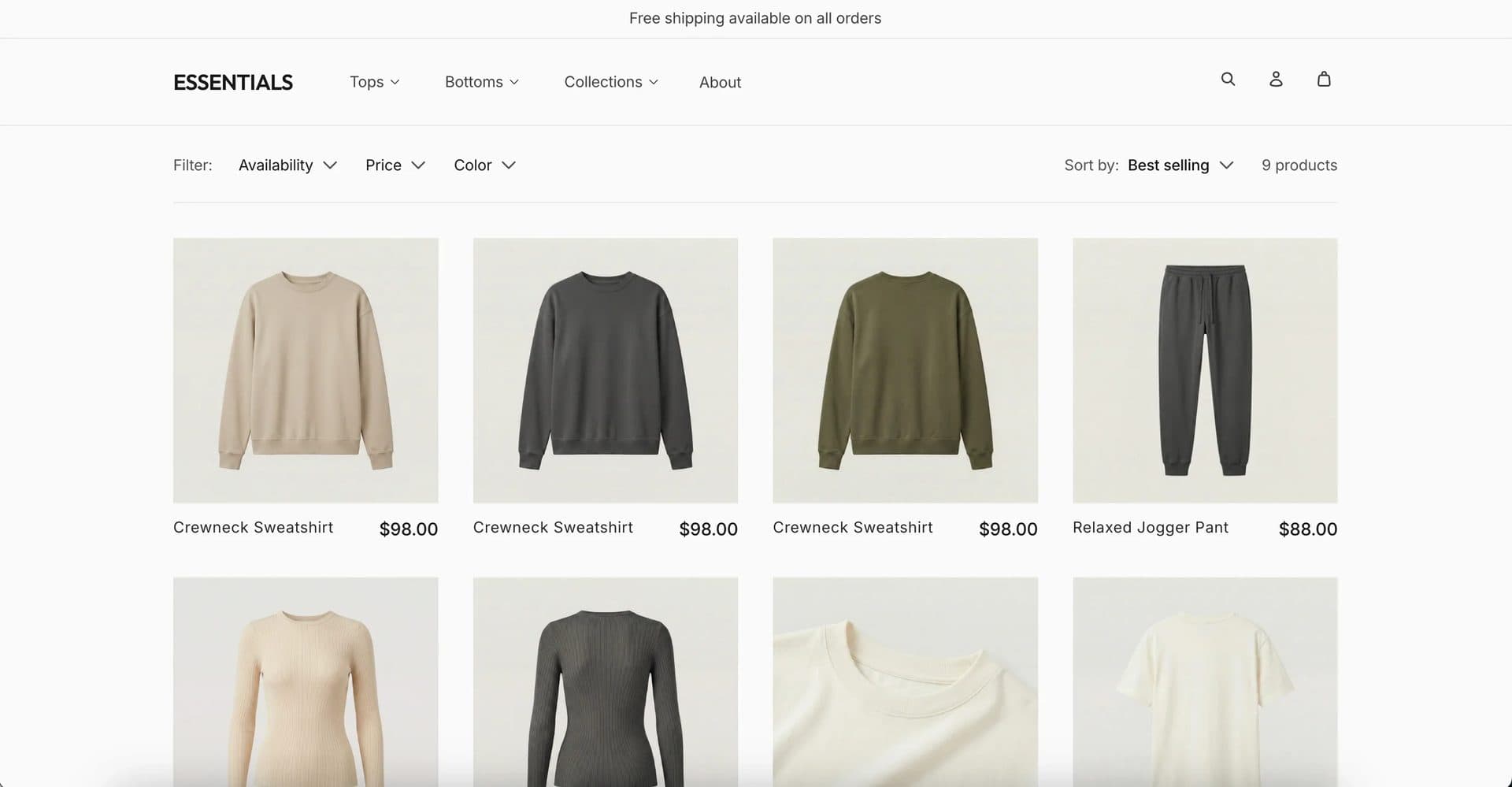Open the About page link
The height and width of the screenshot is (787, 1512).
(720, 82)
